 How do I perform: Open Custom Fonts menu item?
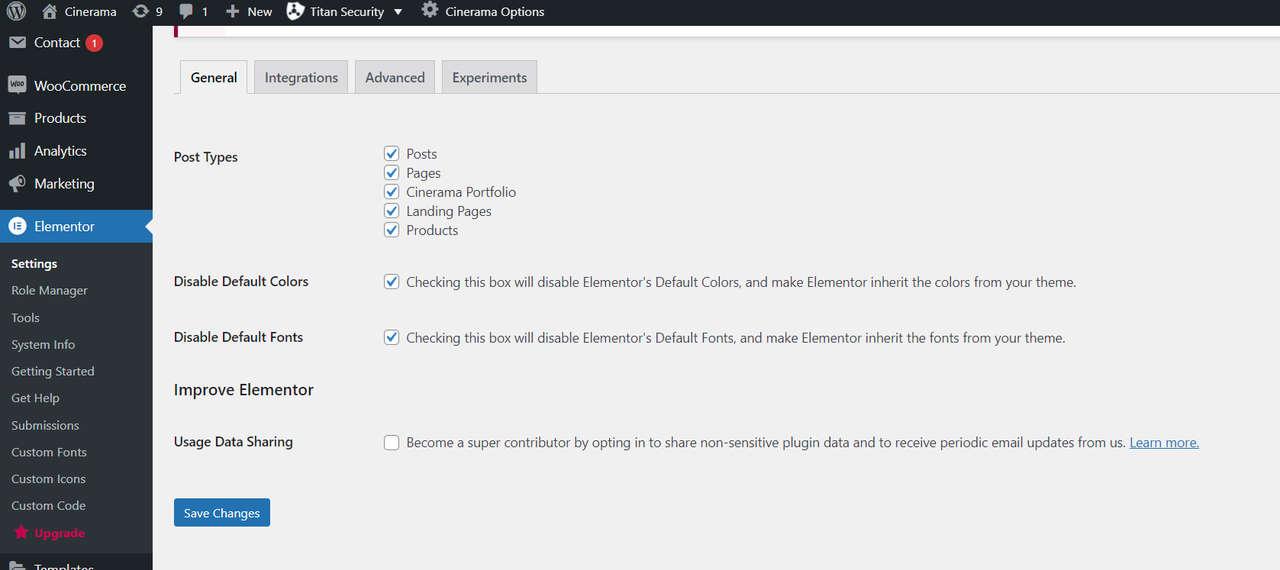[49, 452]
